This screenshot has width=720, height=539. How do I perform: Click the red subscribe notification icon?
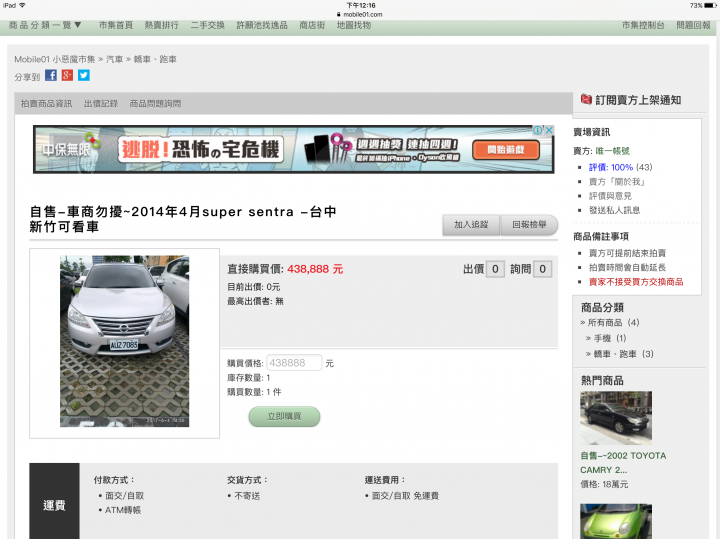point(586,99)
